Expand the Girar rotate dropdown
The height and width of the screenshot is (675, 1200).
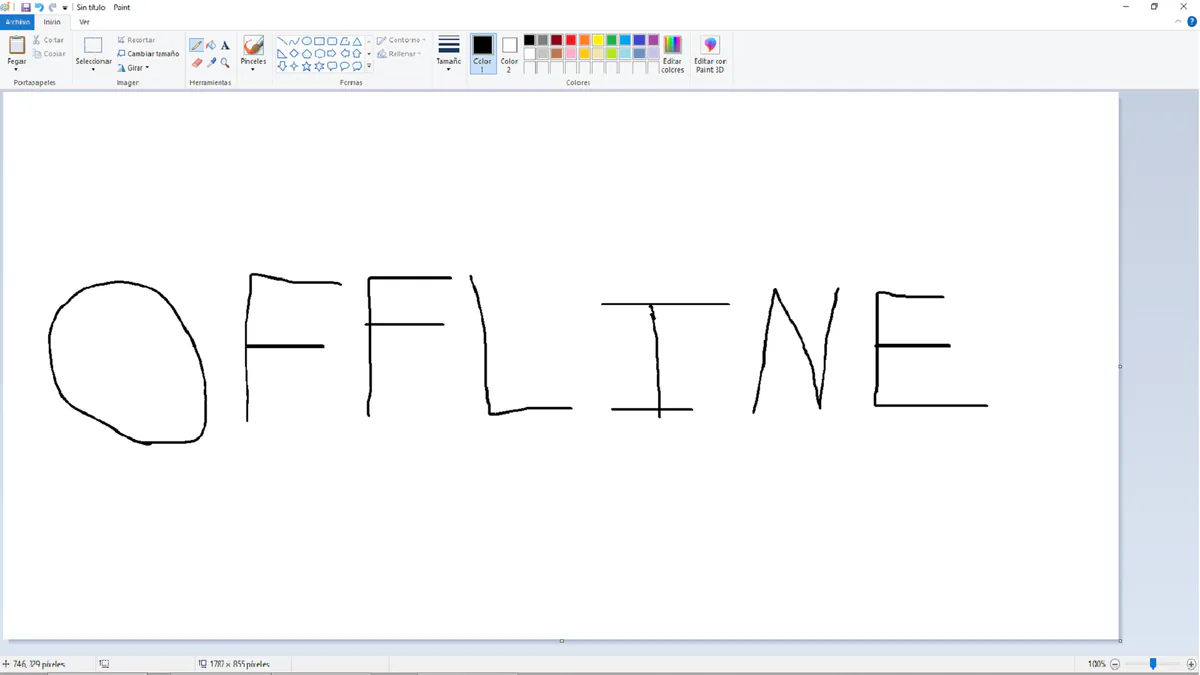tap(133, 68)
